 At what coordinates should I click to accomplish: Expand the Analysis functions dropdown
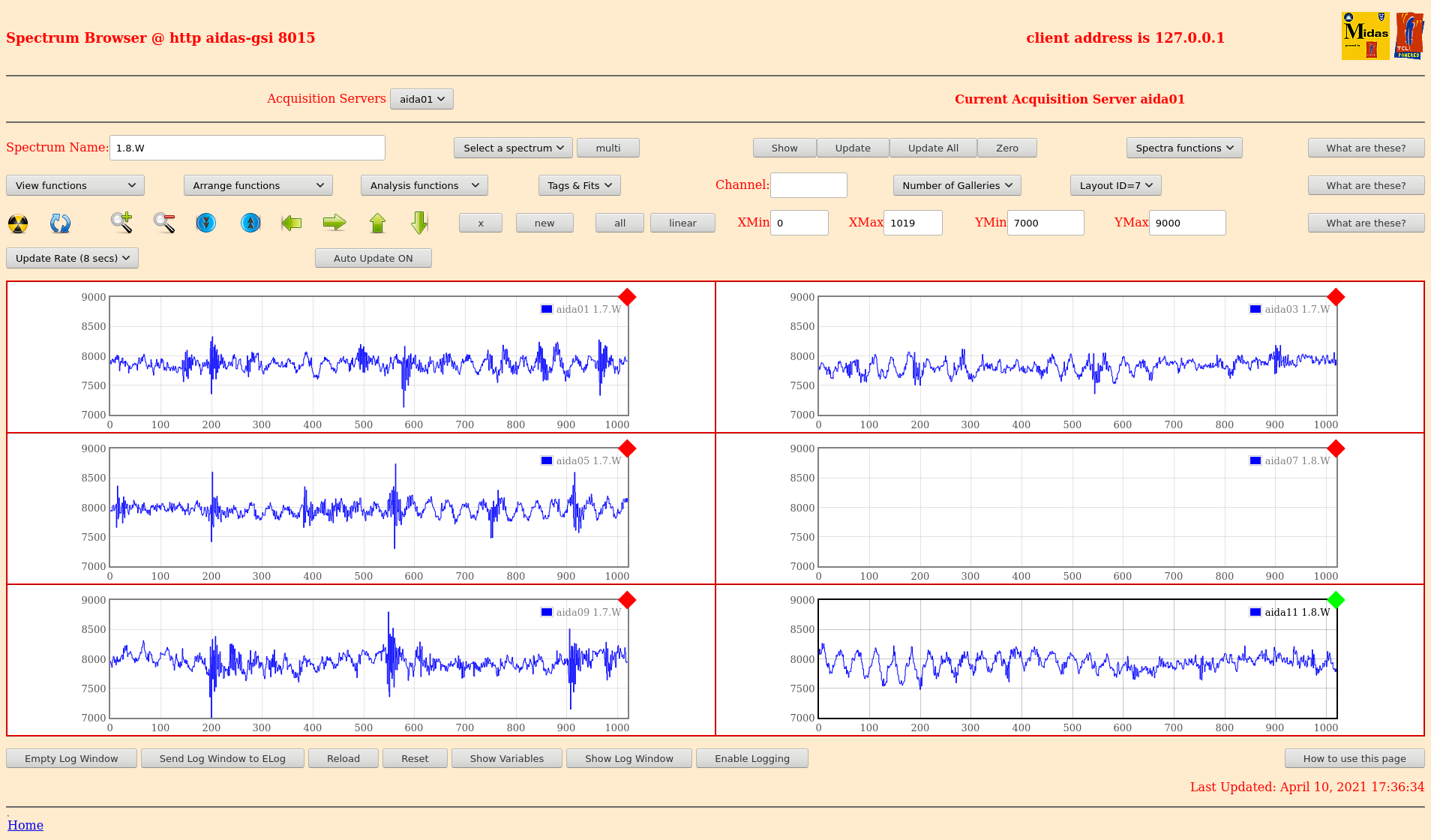(x=424, y=185)
